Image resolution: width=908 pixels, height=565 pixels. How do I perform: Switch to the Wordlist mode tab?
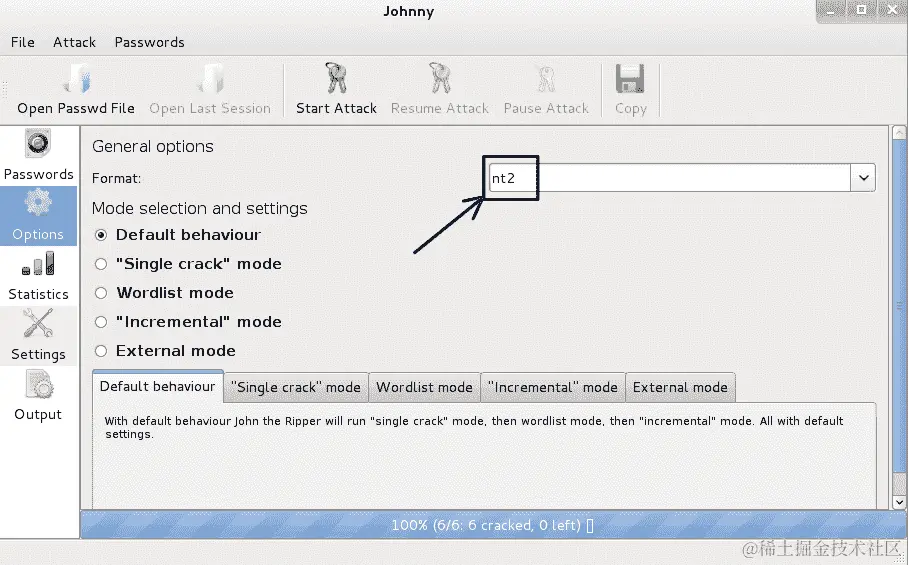tap(424, 387)
